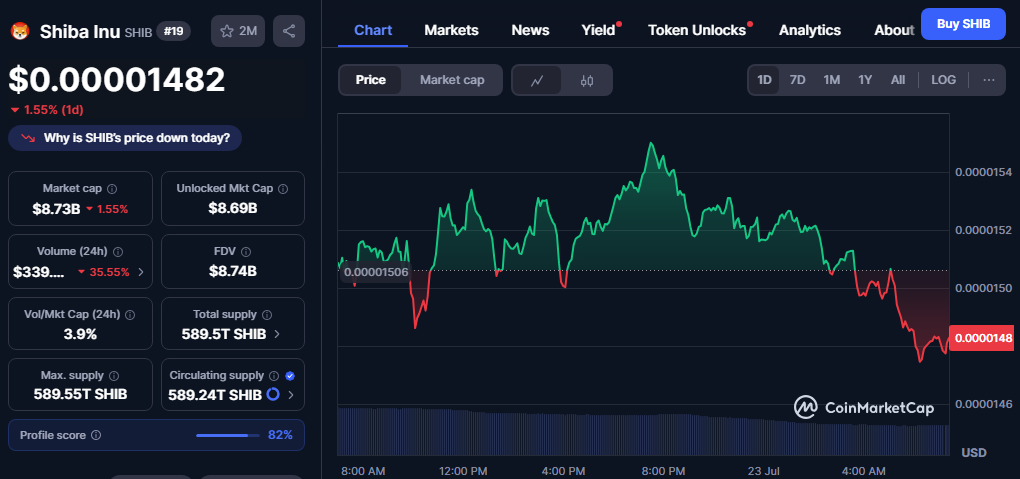The height and width of the screenshot is (479, 1020).
Task: Click the $8.74B FDV value
Action: point(233,271)
